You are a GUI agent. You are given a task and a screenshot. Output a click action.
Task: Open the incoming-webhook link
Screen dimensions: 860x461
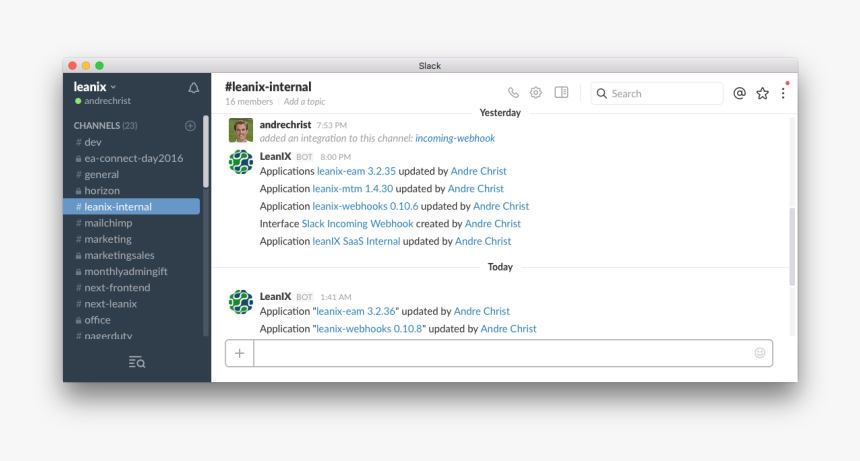click(455, 139)
